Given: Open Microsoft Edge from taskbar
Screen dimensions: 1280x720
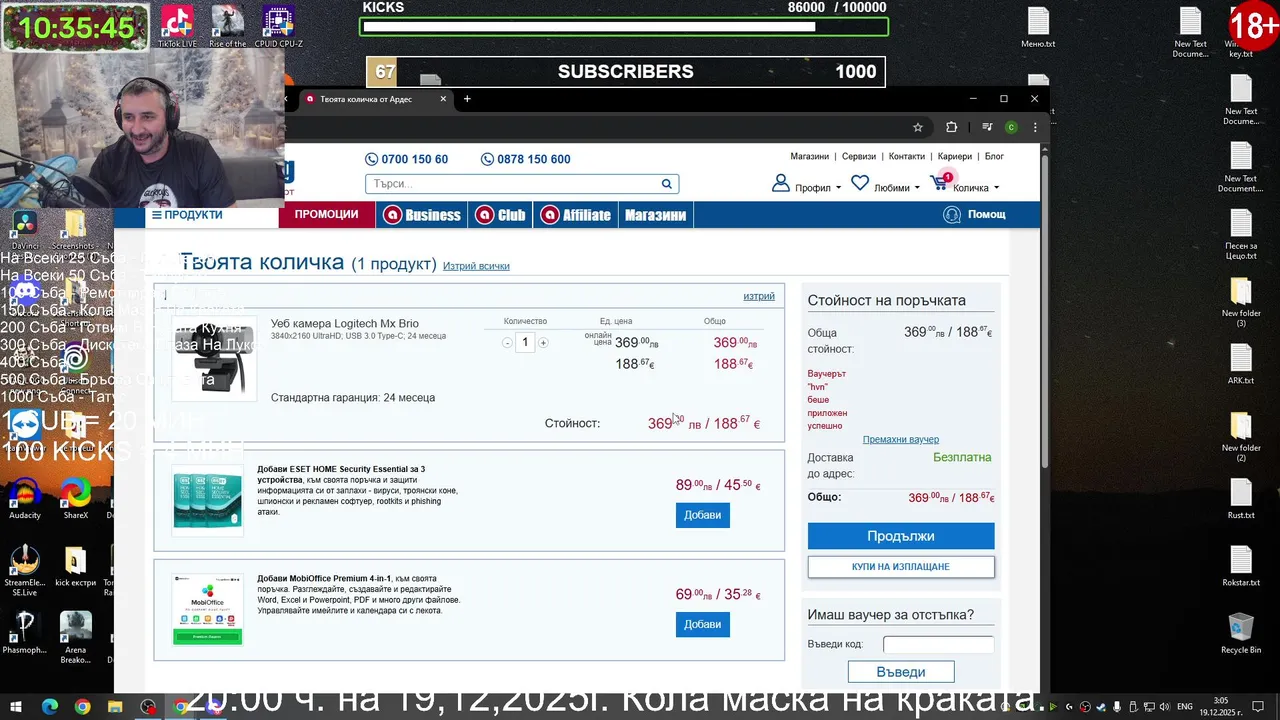Looking at the screenshot, I should point(50,707).
